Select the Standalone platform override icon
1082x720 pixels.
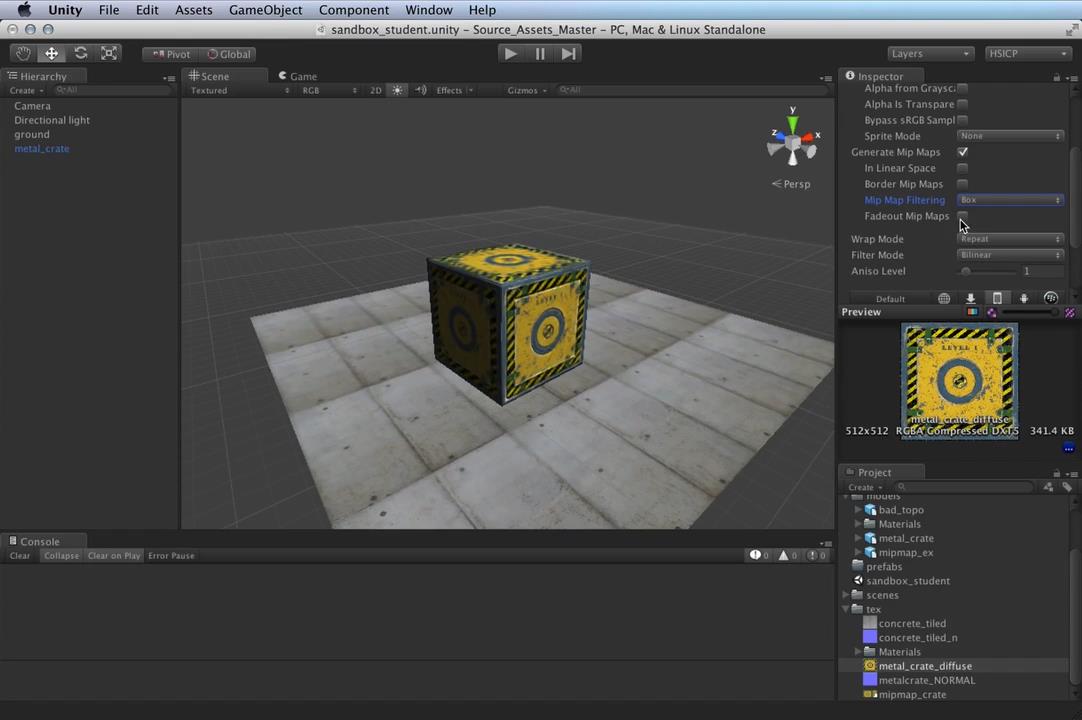pyautogui.click(x=970, y=298)
